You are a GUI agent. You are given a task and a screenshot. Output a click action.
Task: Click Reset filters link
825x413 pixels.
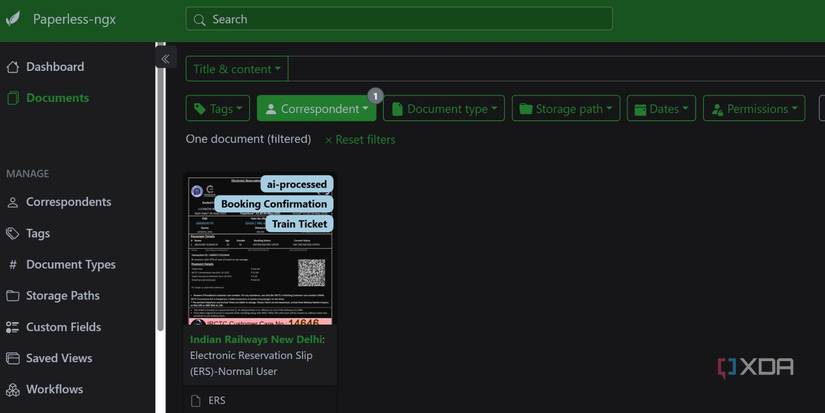[x=360, y=139]
